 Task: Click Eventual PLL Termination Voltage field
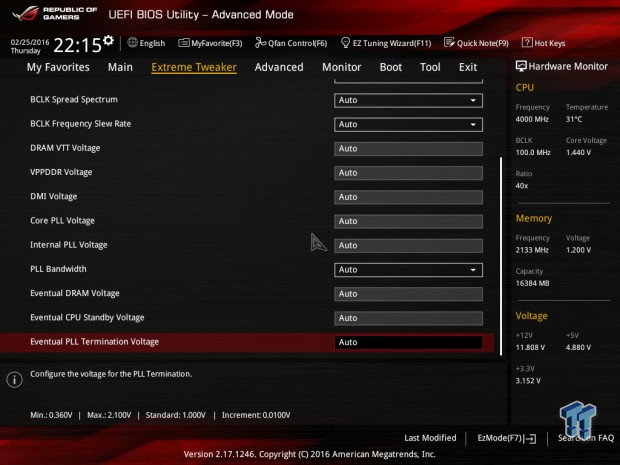pyautogui.click(x=408, y=342)
